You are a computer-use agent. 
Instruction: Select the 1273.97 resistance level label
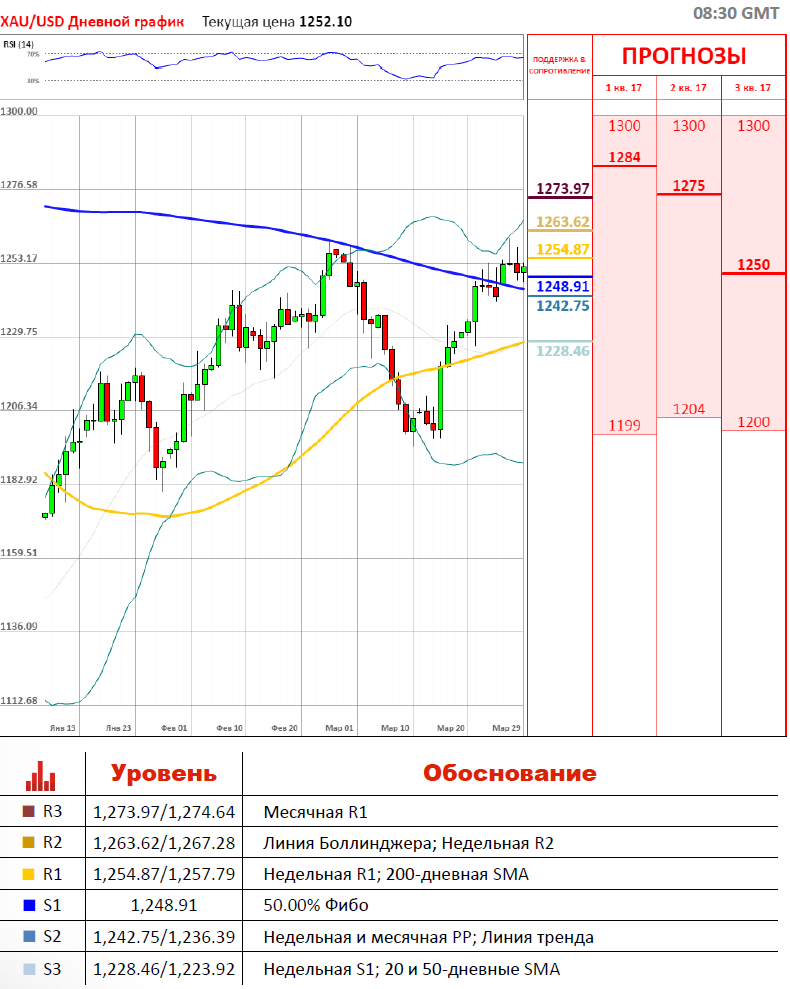[x=563, y=188]
